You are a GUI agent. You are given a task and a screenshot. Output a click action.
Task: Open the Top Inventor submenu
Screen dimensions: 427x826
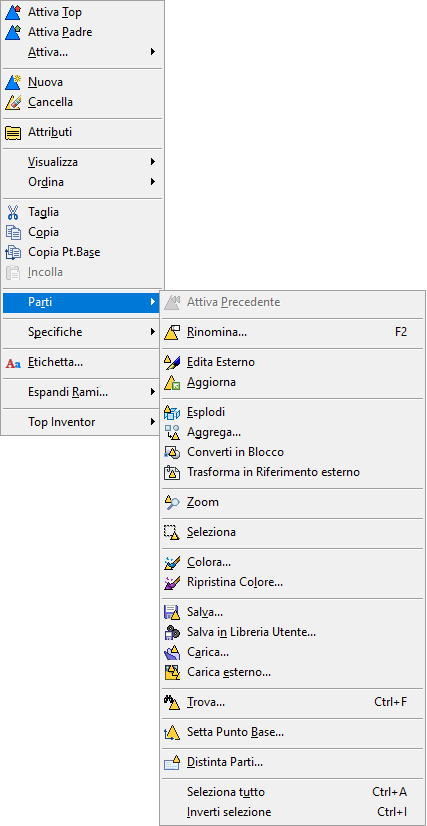tap(81, 422)
